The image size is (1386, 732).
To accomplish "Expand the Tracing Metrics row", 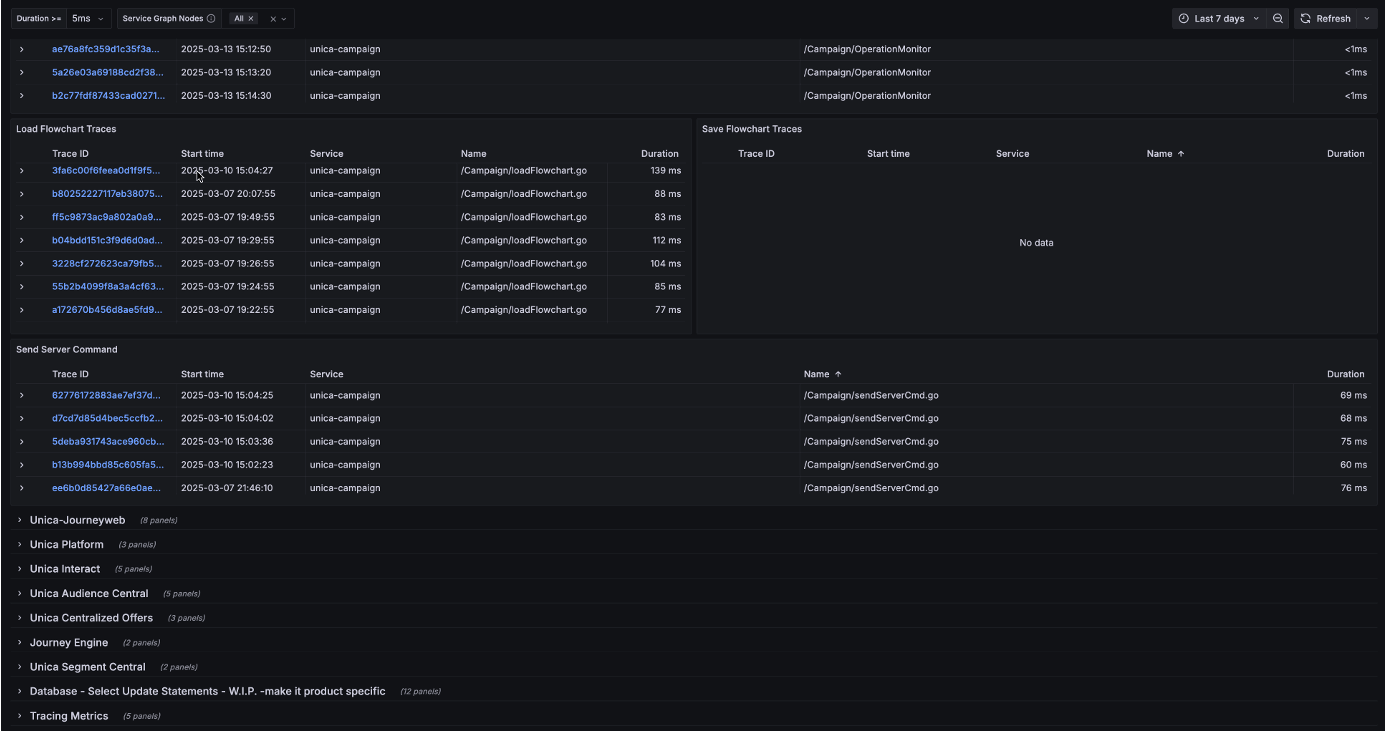I will click(x=69, y=716).
